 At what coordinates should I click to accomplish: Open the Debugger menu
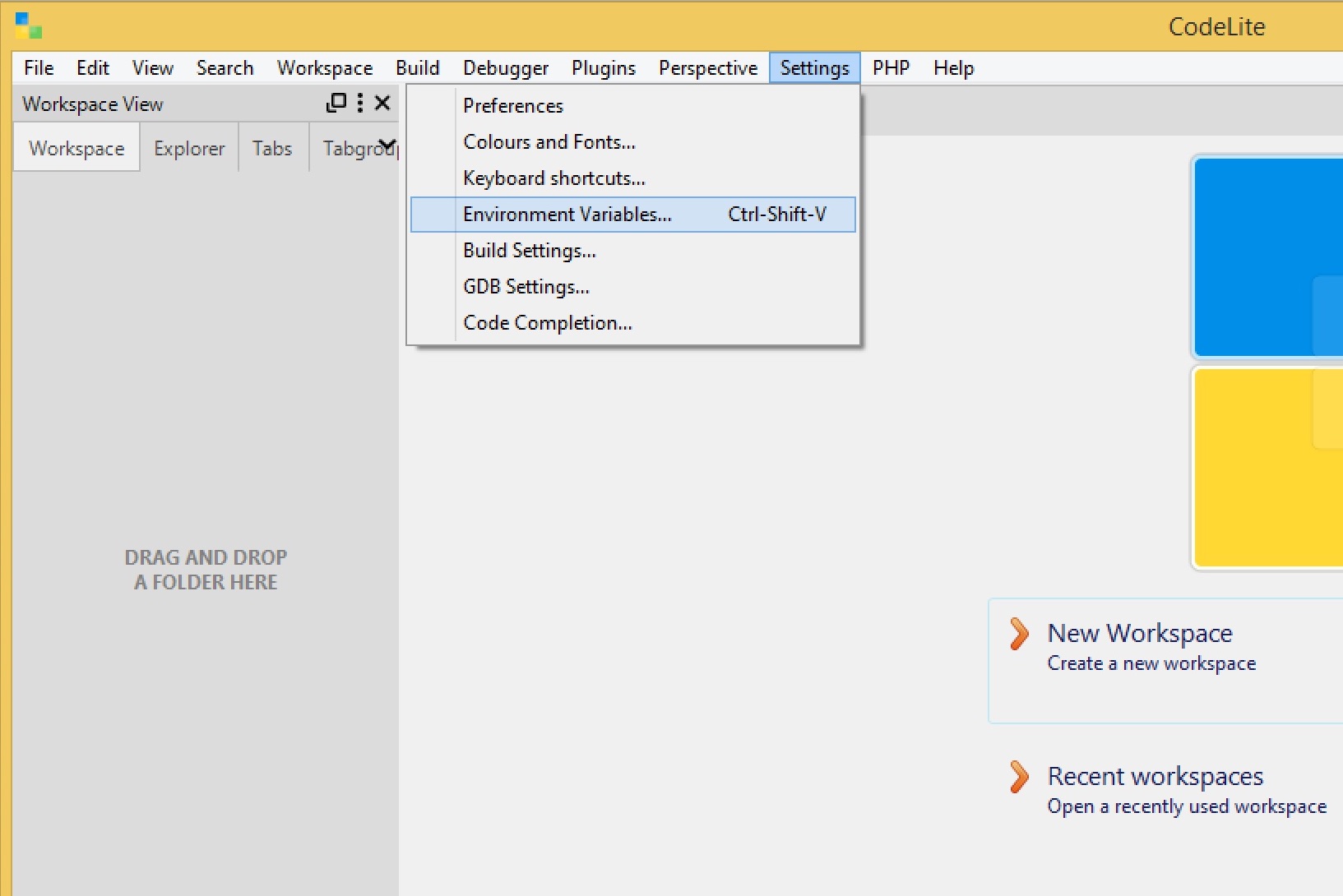pos(506,68)
